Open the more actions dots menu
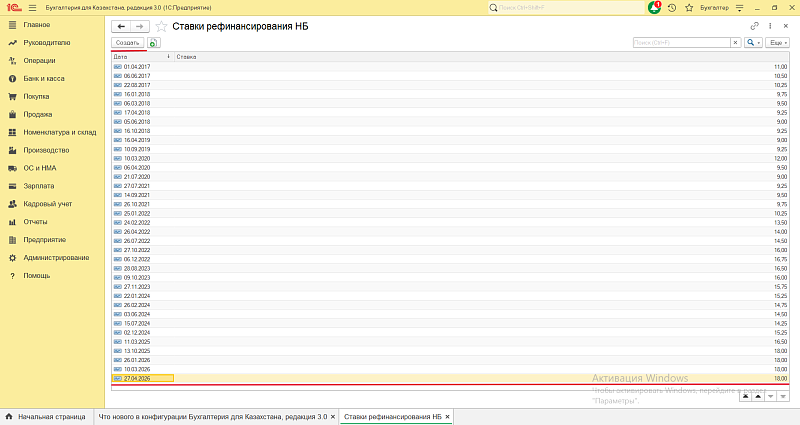The height and width of the screenshot is (425, 800). (x=770, y=26)
